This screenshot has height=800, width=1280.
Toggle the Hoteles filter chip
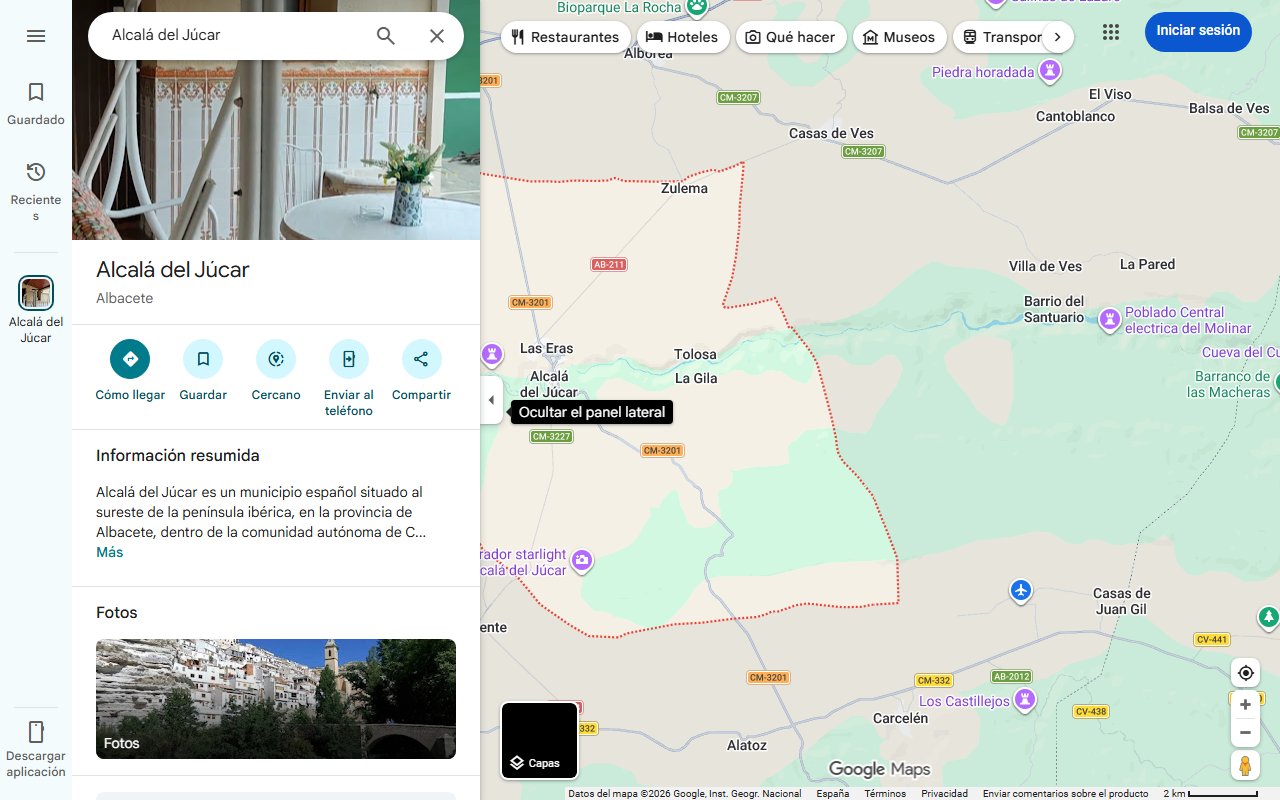pos(683,36)
